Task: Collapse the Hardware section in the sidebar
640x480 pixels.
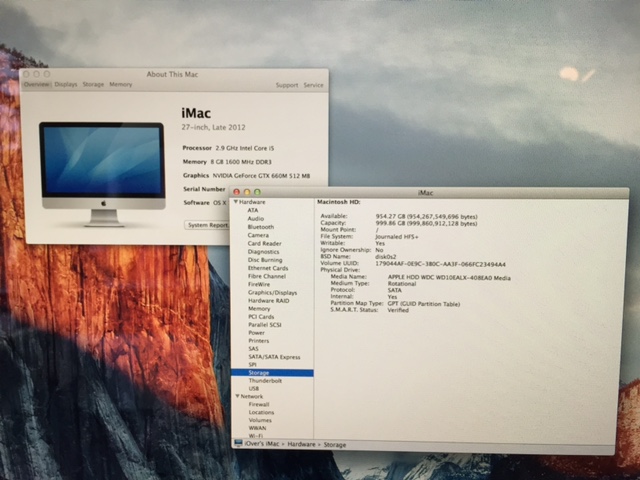Action: pos(236,202)
